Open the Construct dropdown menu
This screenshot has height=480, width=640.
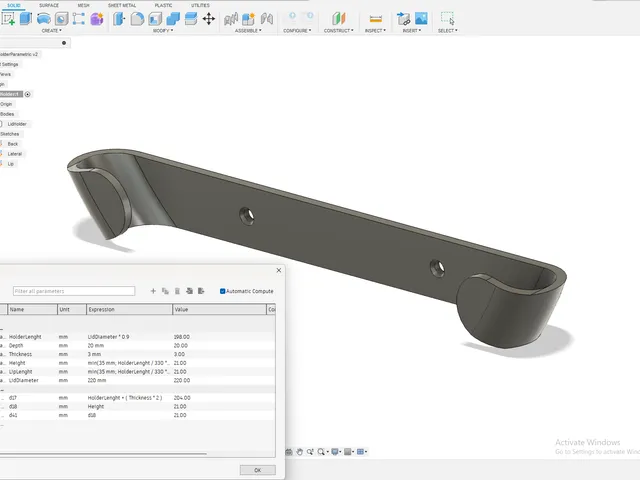339,31
